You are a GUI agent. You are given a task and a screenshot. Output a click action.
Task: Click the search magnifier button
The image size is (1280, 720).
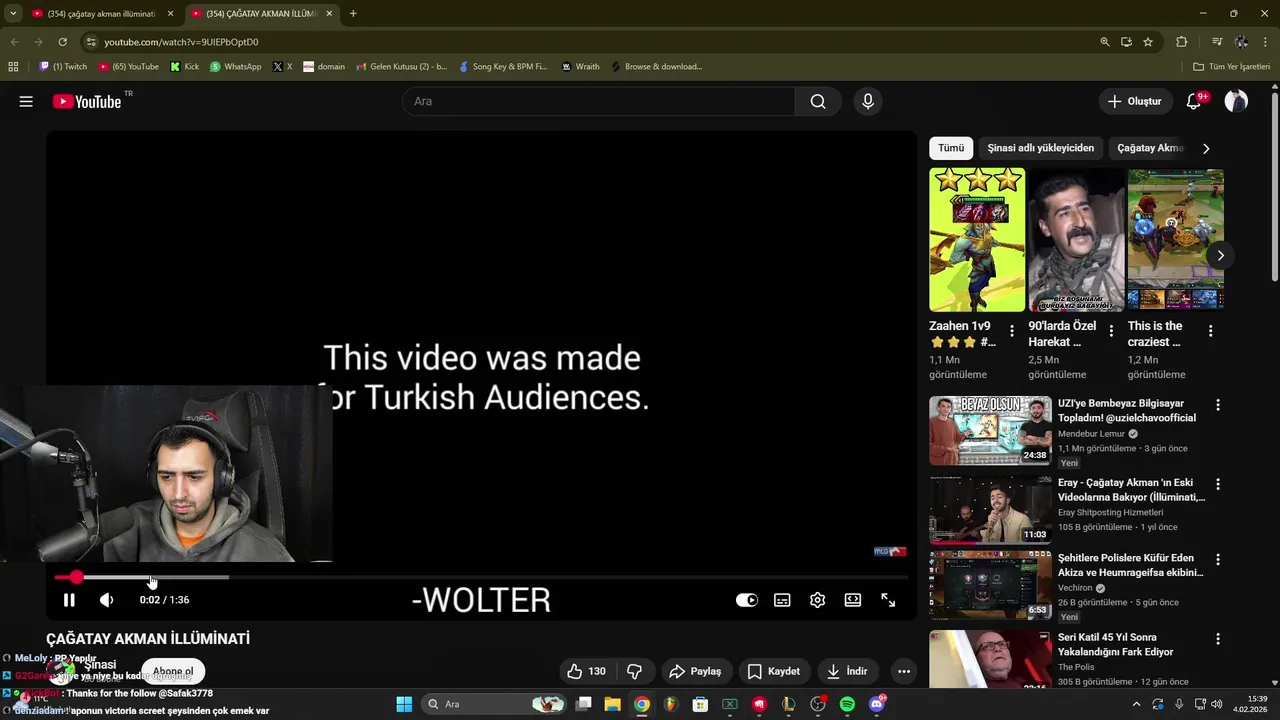(818, 101)
